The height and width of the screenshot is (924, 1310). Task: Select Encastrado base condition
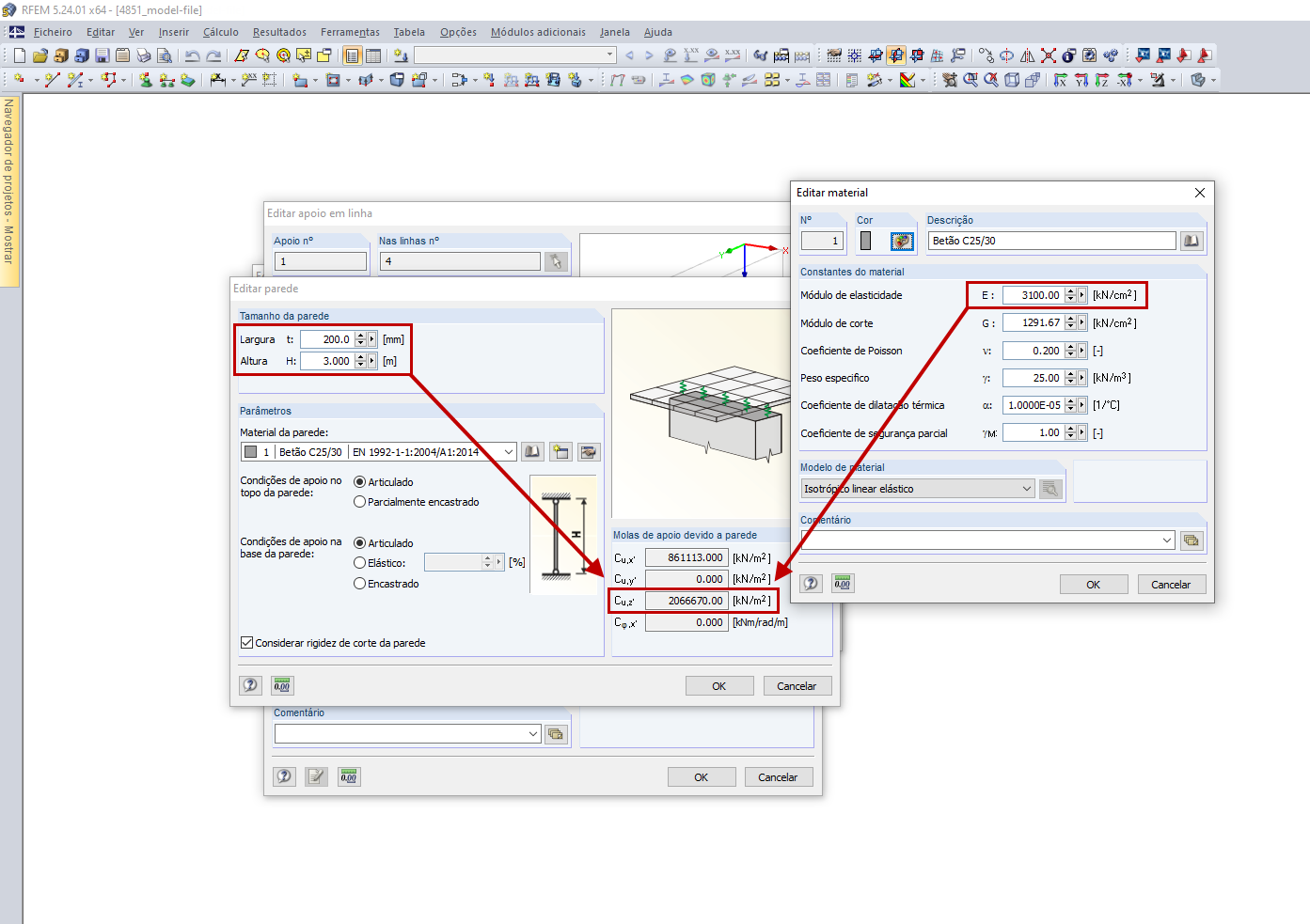click(x=359, y=584)
